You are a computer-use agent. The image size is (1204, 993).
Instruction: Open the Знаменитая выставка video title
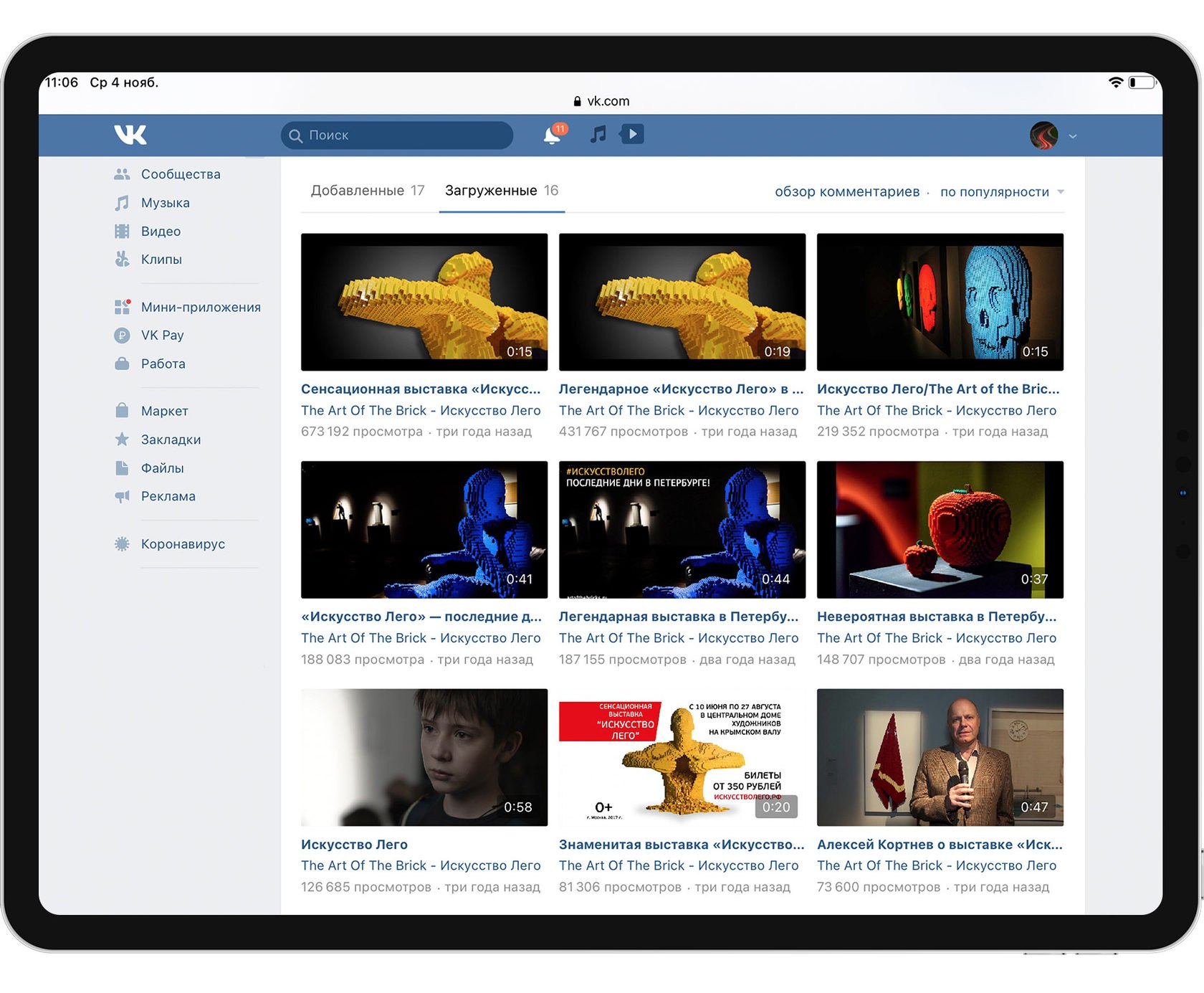682,844
